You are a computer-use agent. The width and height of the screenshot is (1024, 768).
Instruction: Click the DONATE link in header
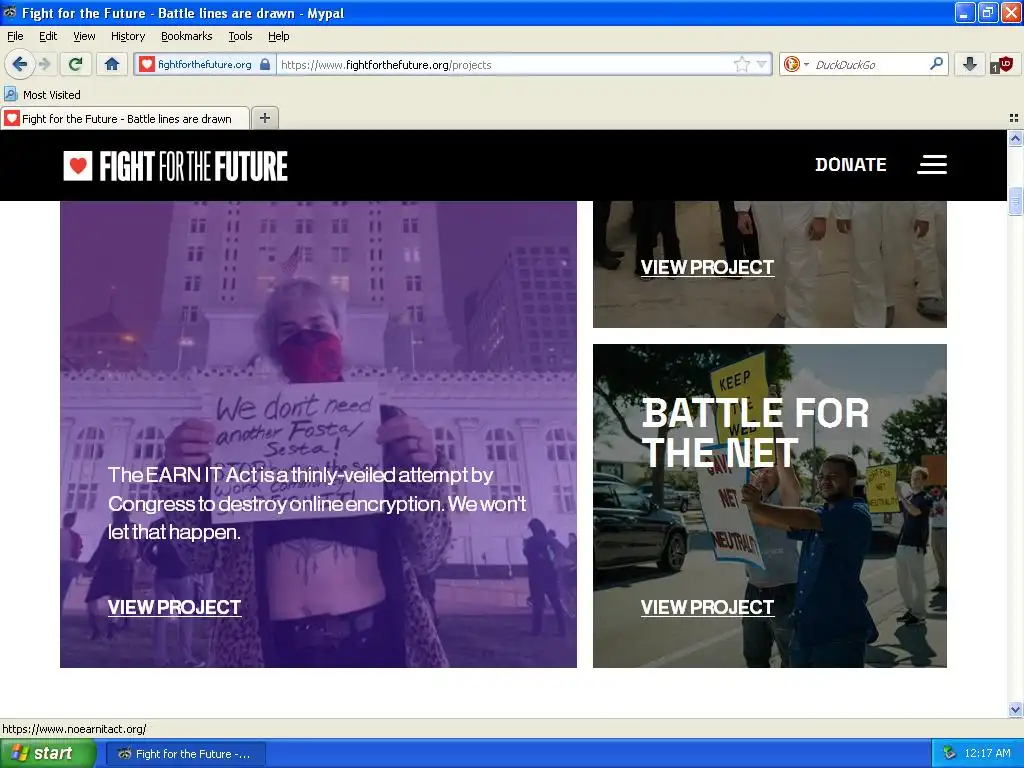pos(850,165)
